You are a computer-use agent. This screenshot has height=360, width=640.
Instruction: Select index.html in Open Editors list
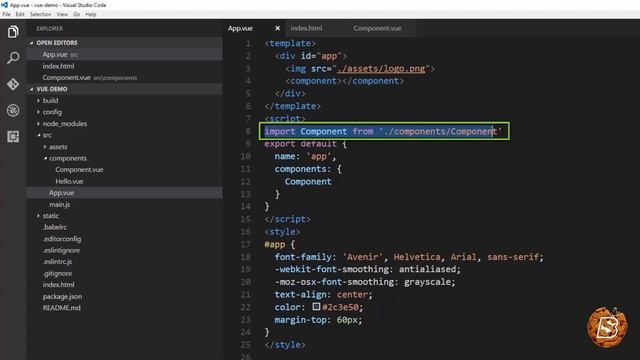(58, 66)
